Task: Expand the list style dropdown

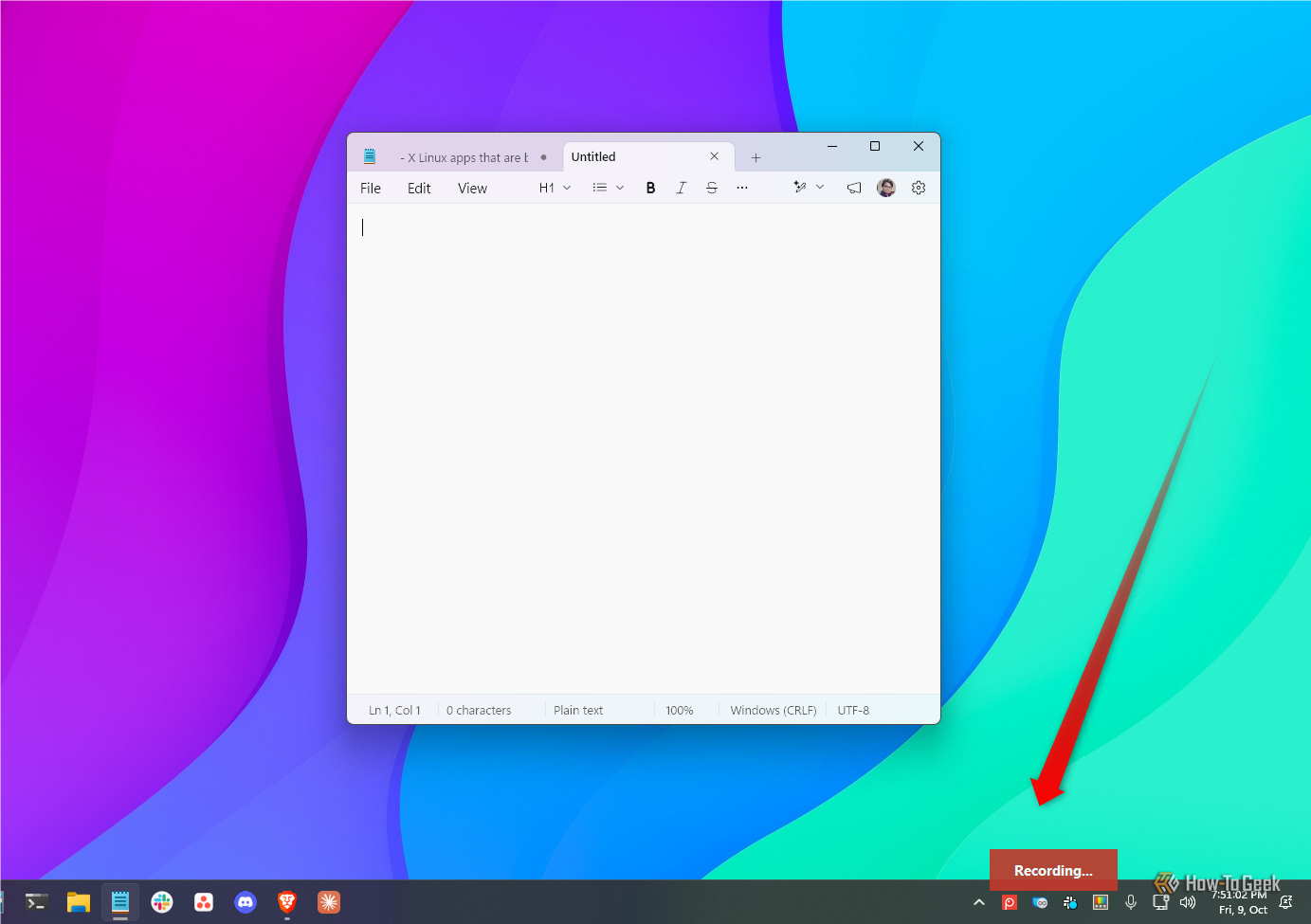Action: [609, 188]
